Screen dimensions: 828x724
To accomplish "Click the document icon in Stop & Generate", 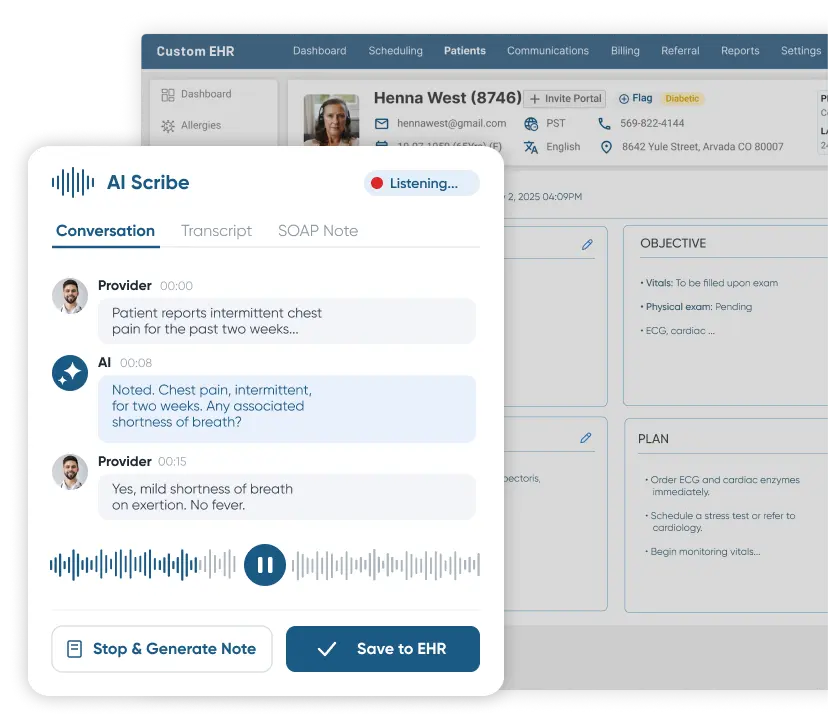I will tap(74, 649).
